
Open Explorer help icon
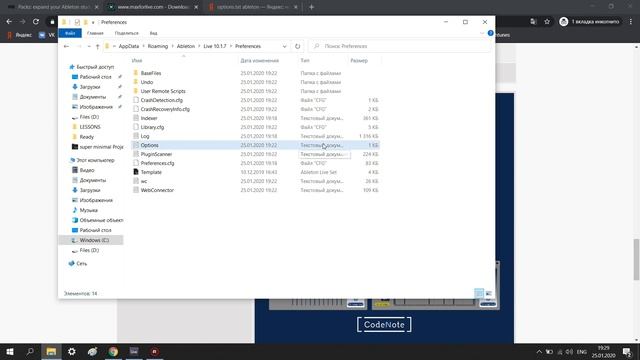pyautogui.click(x=490, y=33)
